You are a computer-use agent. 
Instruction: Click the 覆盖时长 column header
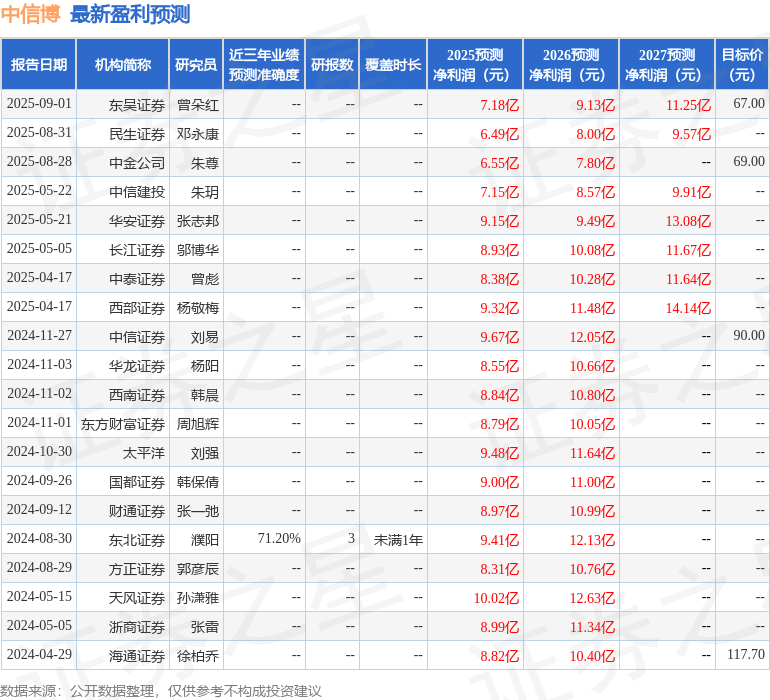(x=393, y=65)
